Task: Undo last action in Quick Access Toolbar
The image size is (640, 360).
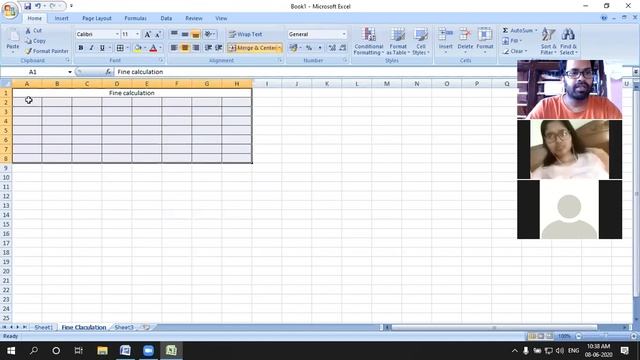Action: [38, 6]
